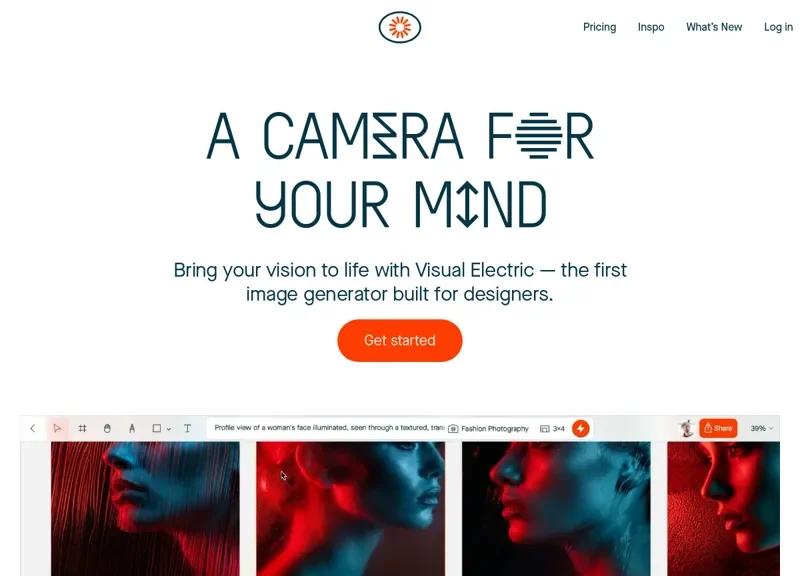
Task: Open the 3×4 aspect ratio selector
Action: pos(553,429)
